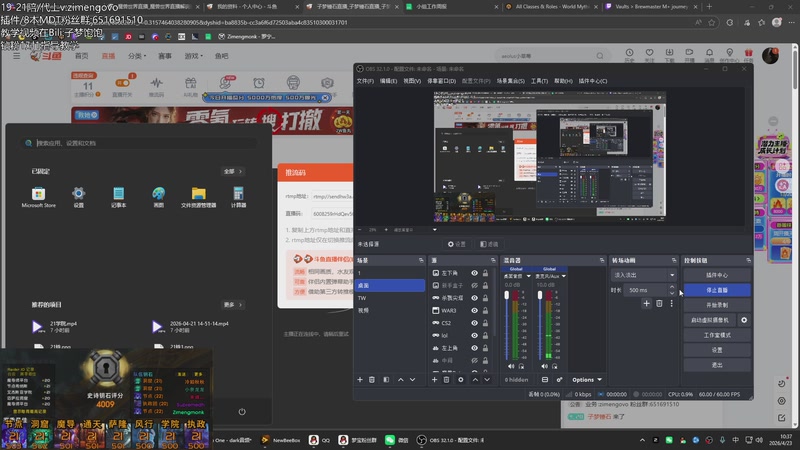This screenshot has width=800, height=450.
Task: Start the virtual camera button
Action: point(710,320)
